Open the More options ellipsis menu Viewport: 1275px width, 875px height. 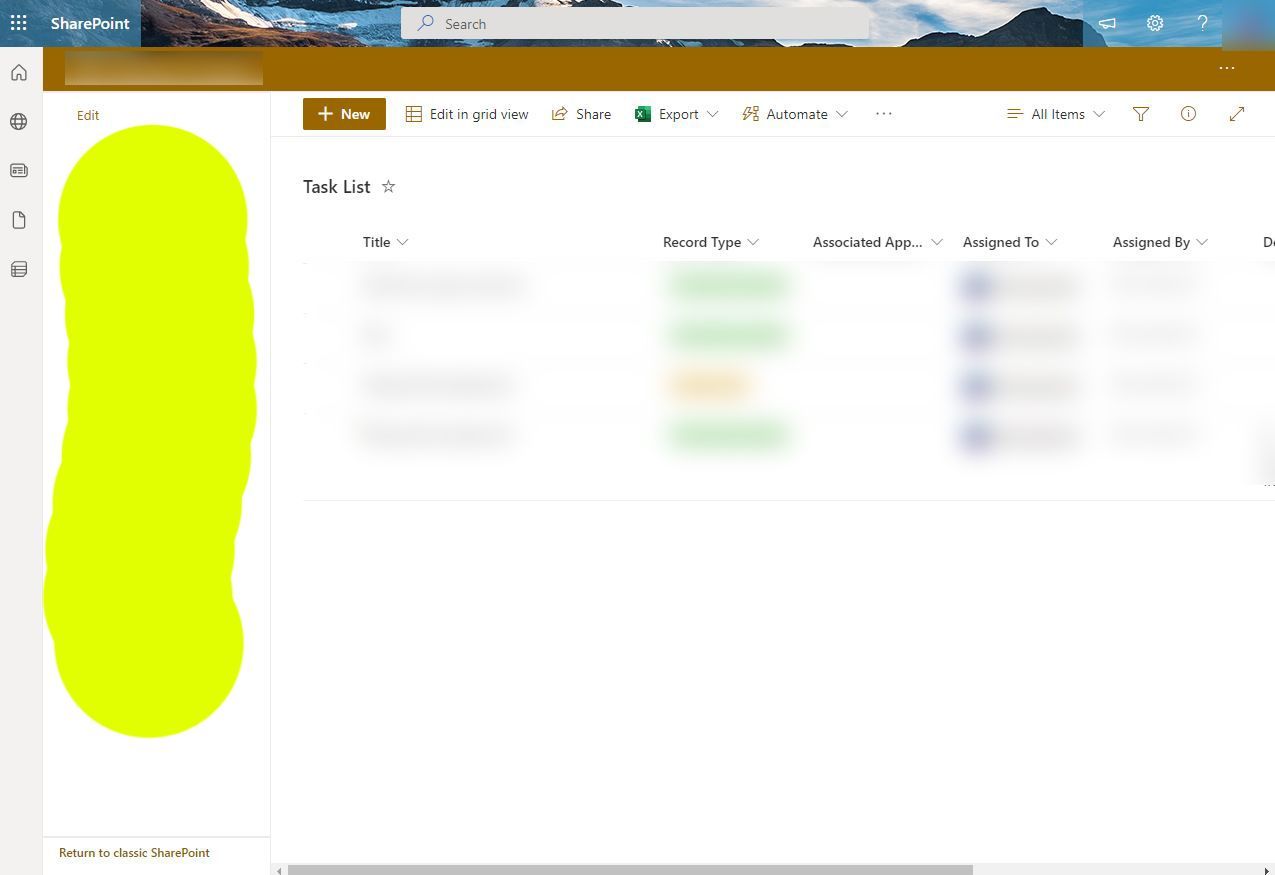883,114
